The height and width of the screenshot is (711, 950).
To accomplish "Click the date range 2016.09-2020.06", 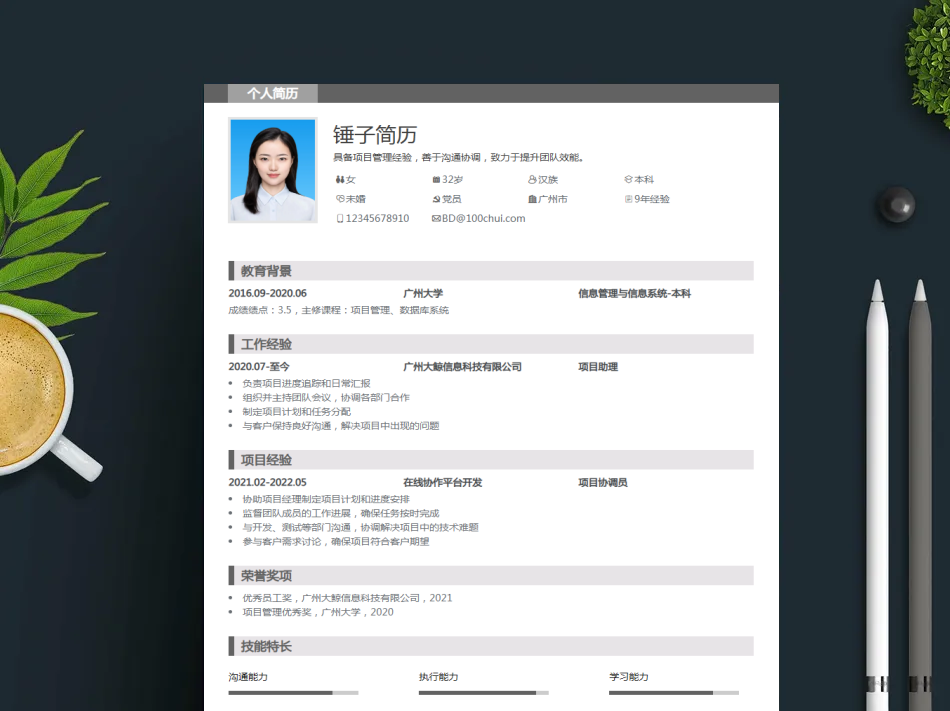I will click(267, 293).
